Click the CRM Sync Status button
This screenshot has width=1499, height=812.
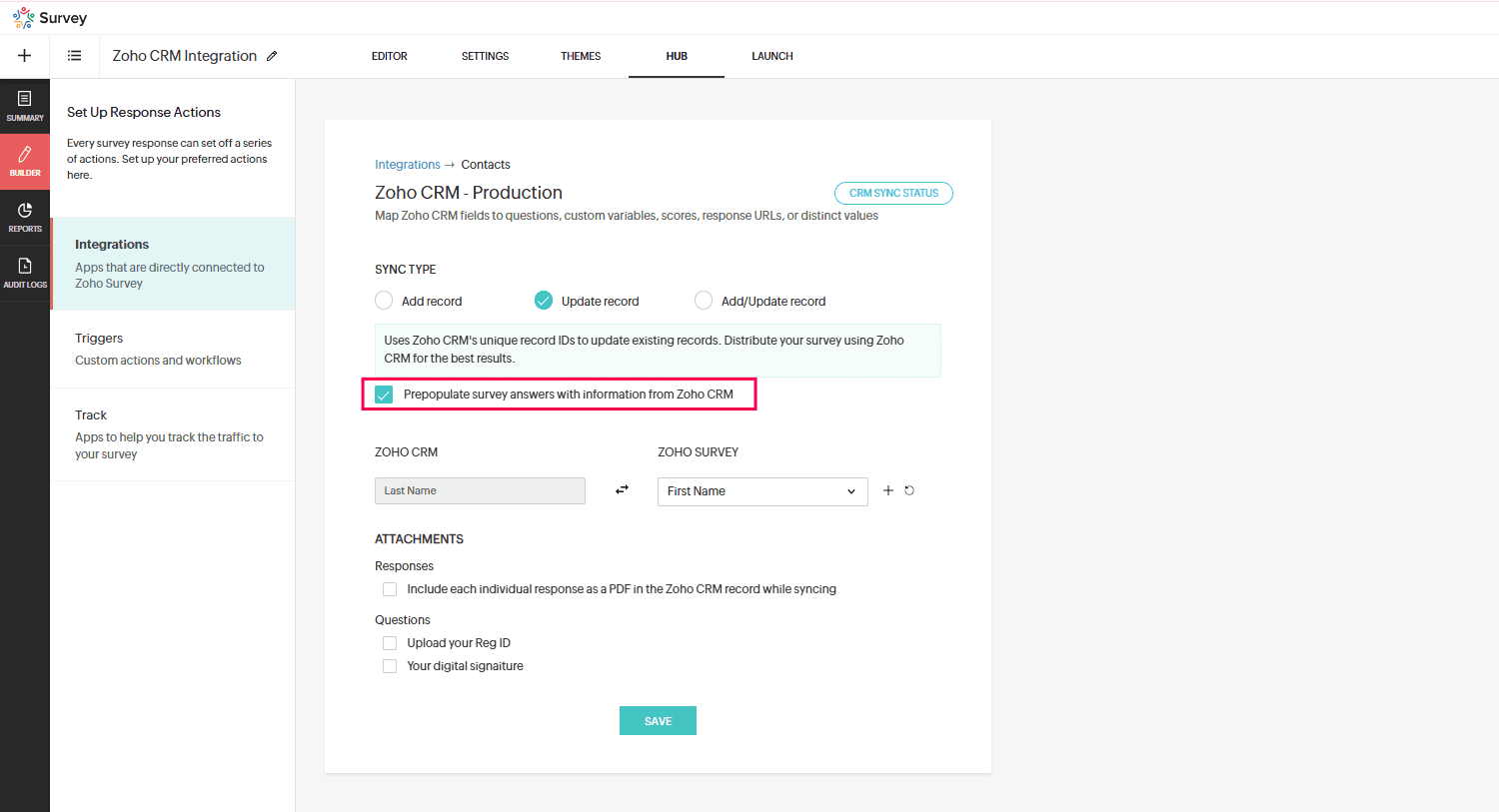click(x=893, y=193)
